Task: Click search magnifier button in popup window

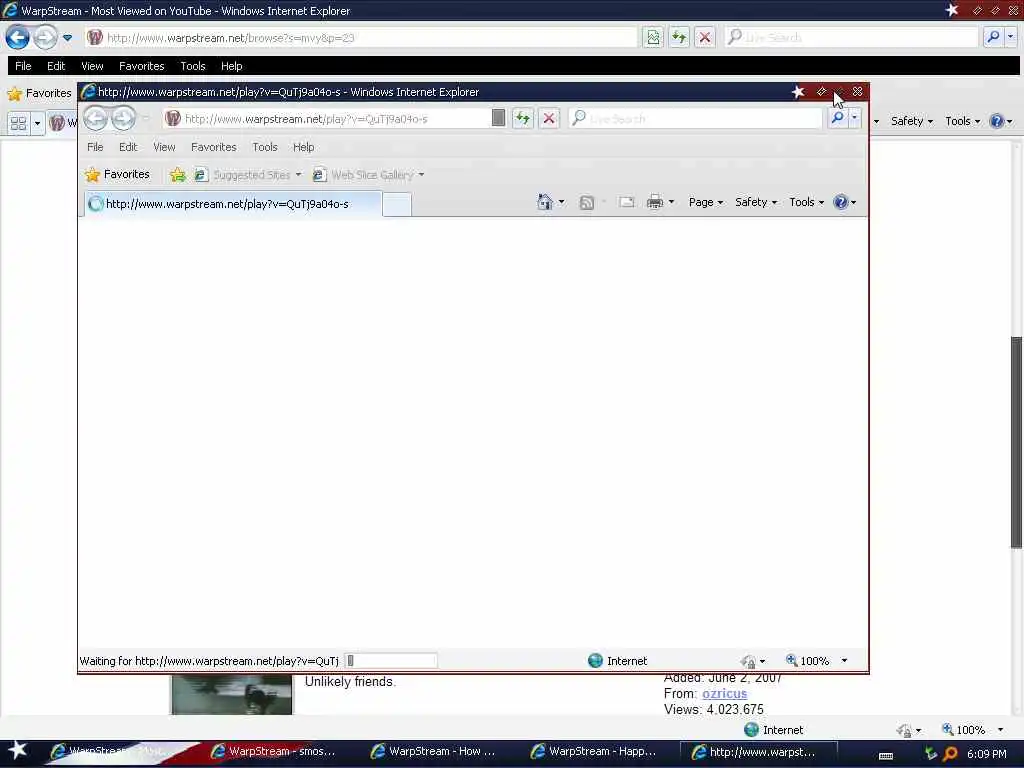Action: [837, 118]
